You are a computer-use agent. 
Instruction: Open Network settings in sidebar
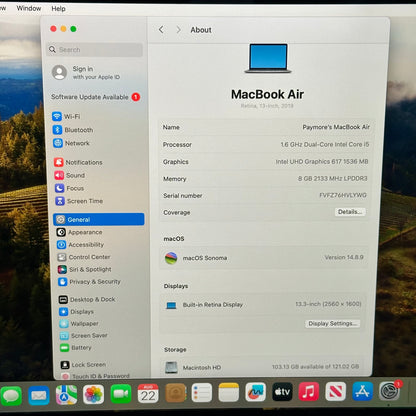click(71, 143)
